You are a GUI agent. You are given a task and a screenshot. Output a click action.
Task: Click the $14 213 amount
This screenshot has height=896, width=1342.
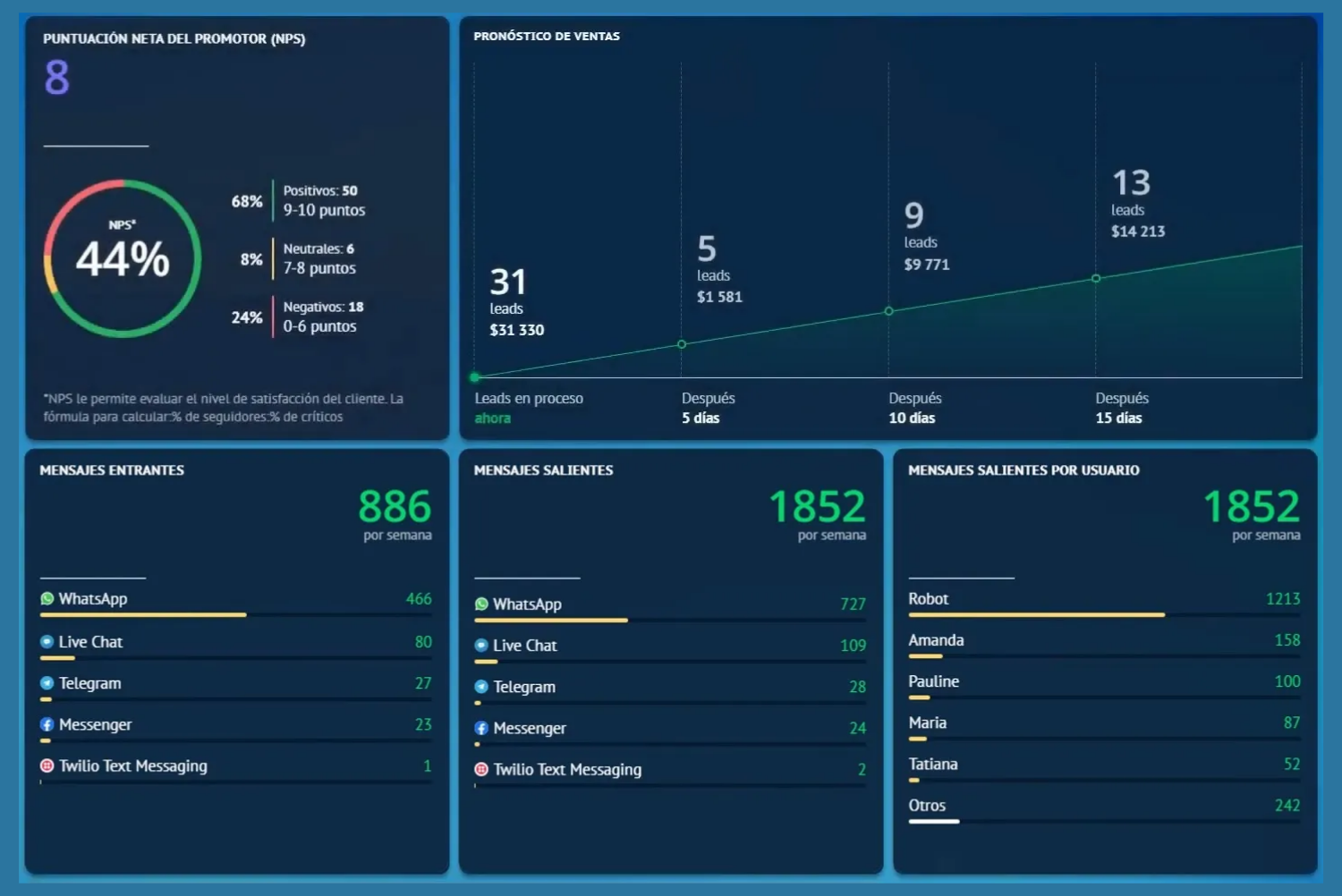[x=1138, y=232]
